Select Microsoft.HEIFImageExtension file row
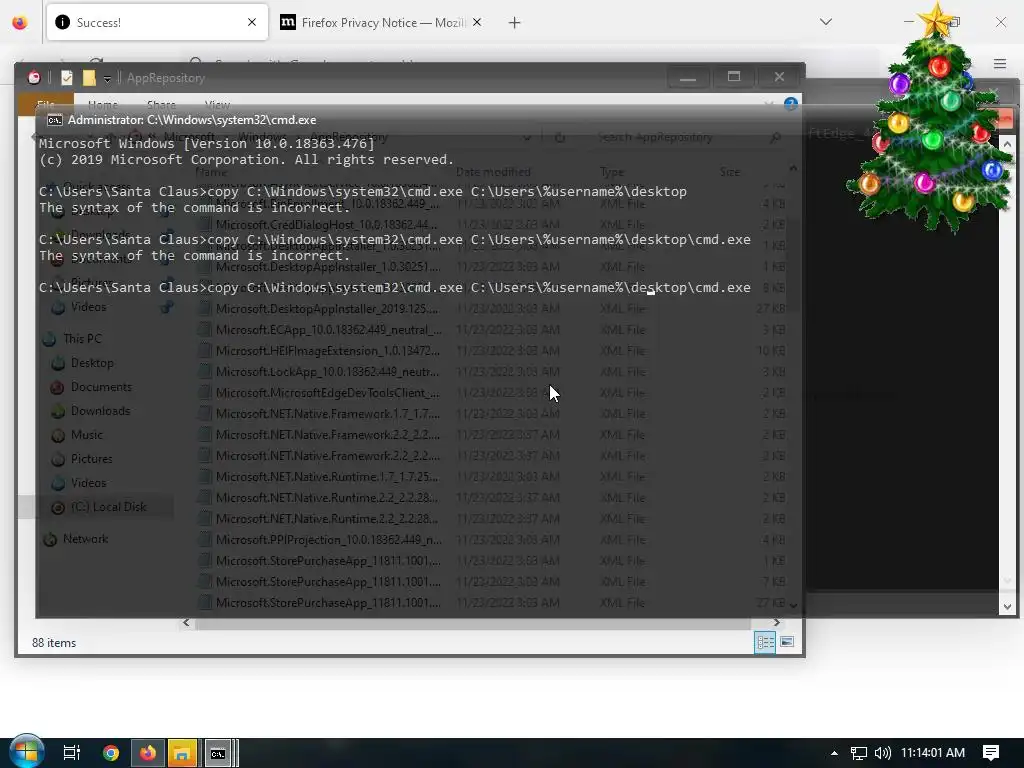Screen dimensions: 1024x768 (x=491, y=351)
